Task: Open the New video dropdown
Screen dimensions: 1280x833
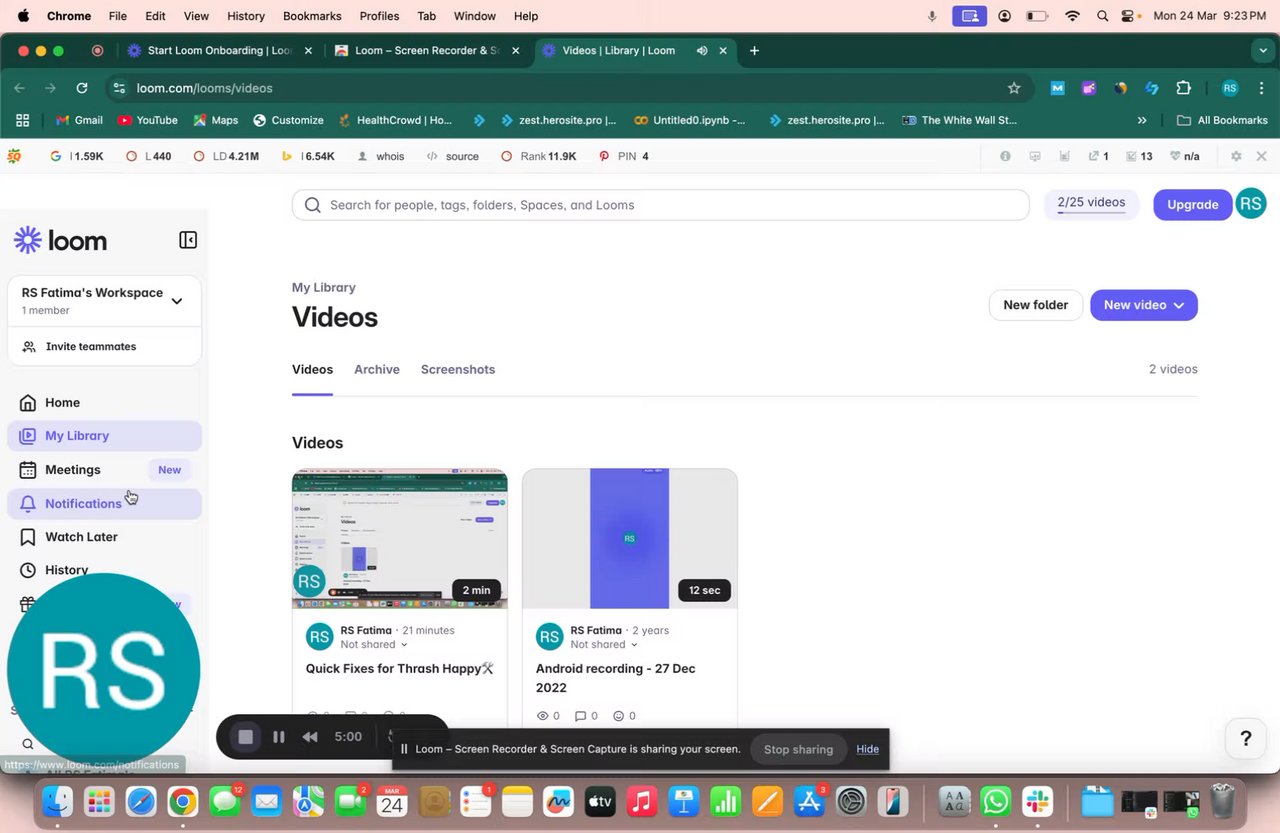Action: click(x=1144, y=305)
